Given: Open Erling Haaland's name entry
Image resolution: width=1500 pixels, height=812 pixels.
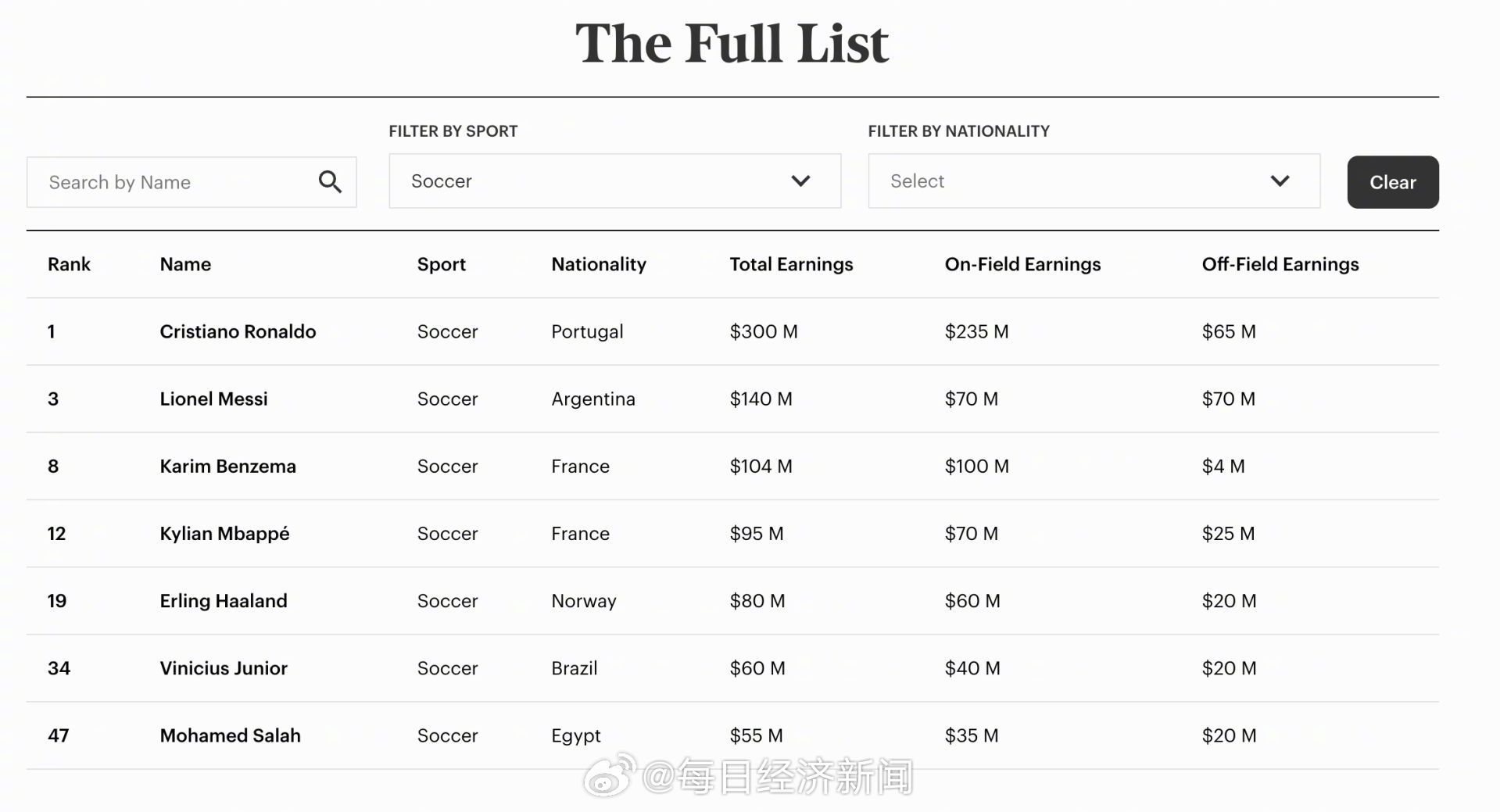Looking at the screenshot, I should (x=224, y=600).
